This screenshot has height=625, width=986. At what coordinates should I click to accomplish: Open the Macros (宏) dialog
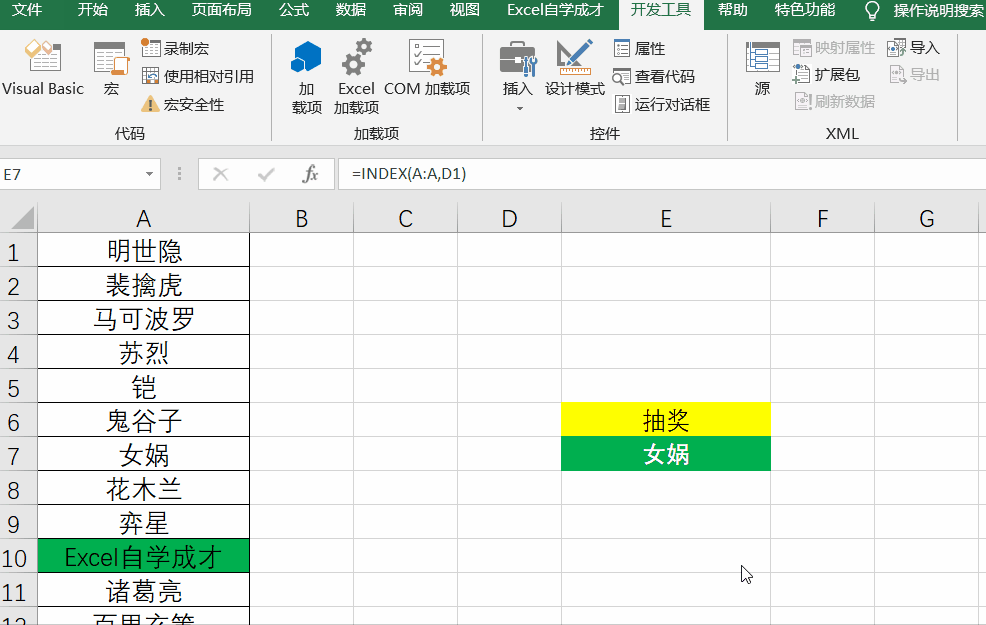(111, 68)
